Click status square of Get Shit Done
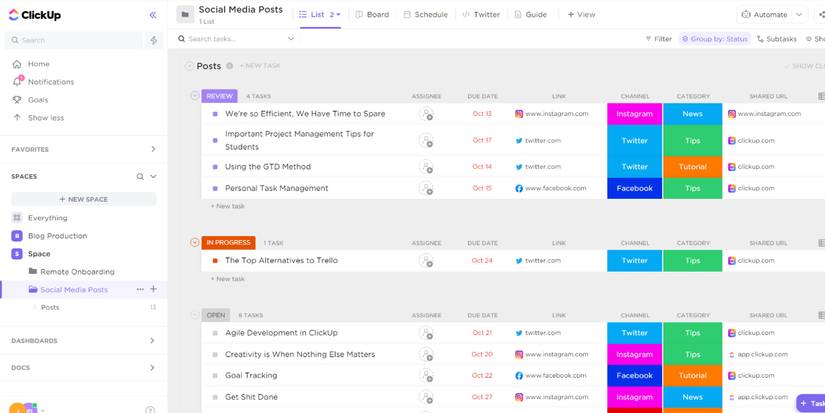Image resolution: width=825 pixels, height=413 pixels. [215, 397]
